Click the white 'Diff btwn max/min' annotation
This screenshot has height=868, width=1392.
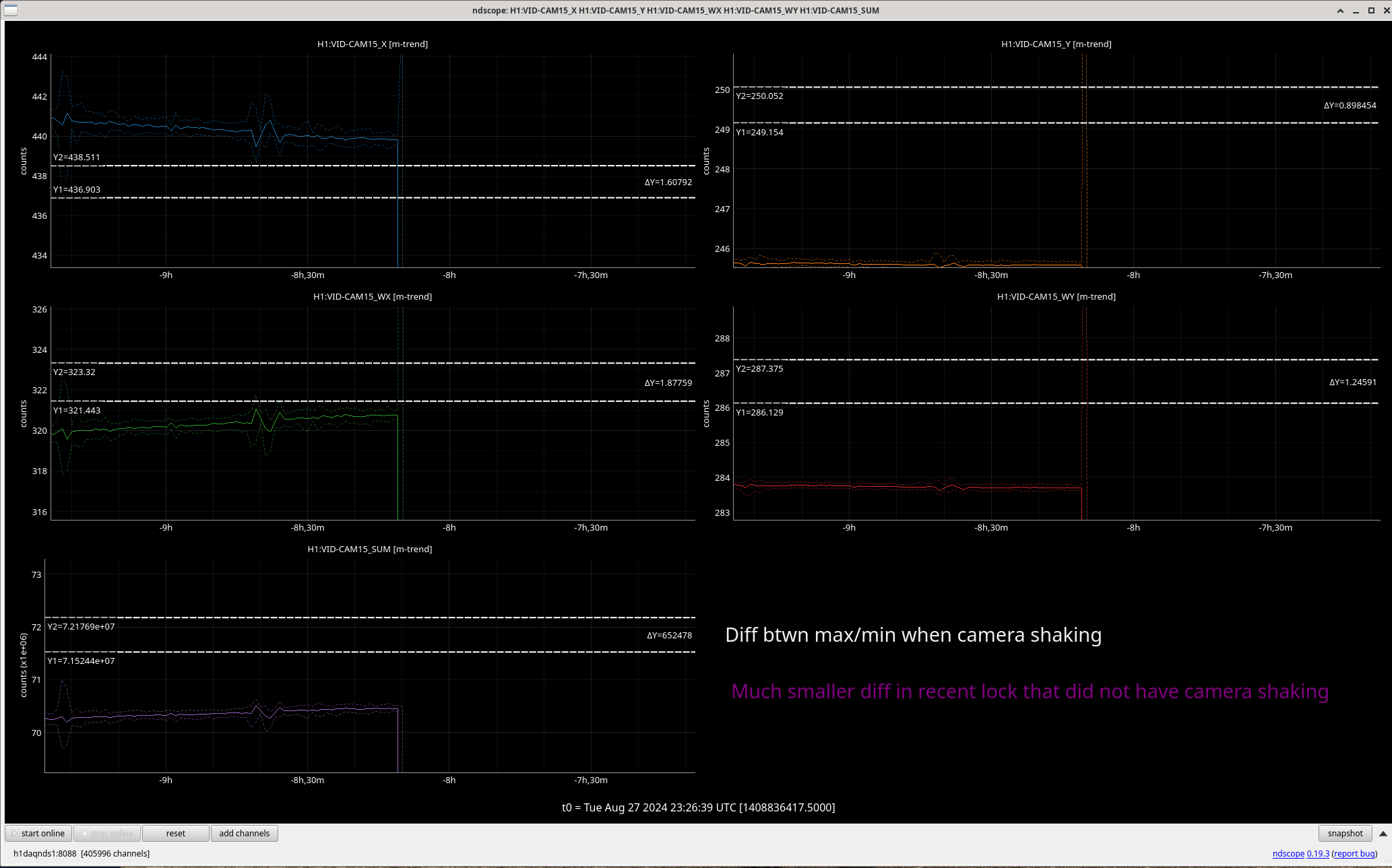(x=913, y=635)
